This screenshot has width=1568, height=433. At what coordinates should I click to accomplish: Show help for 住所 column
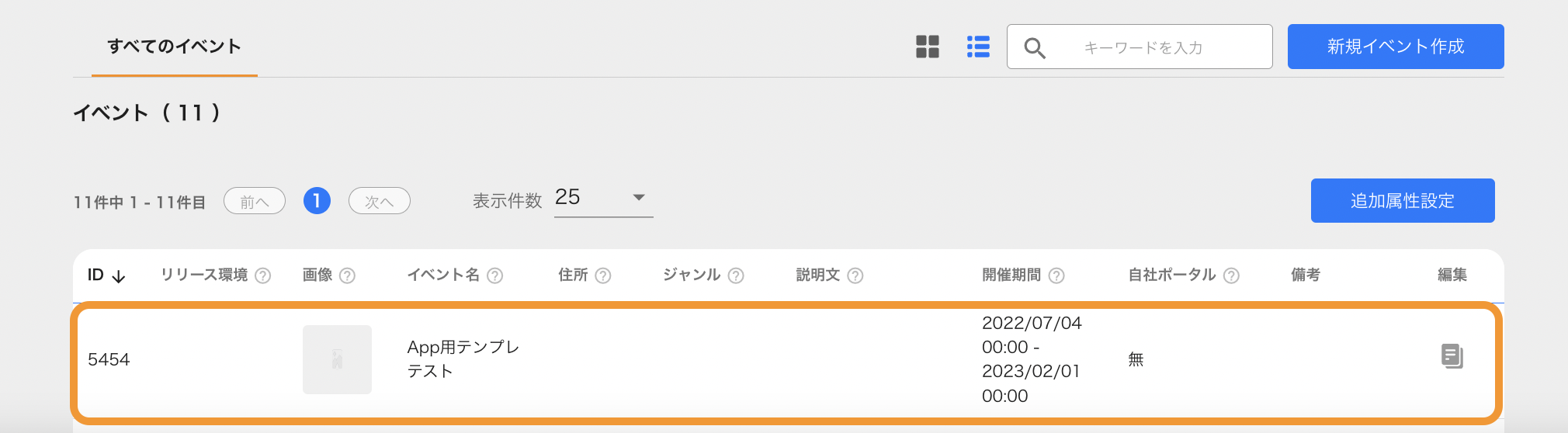[603, 275]
